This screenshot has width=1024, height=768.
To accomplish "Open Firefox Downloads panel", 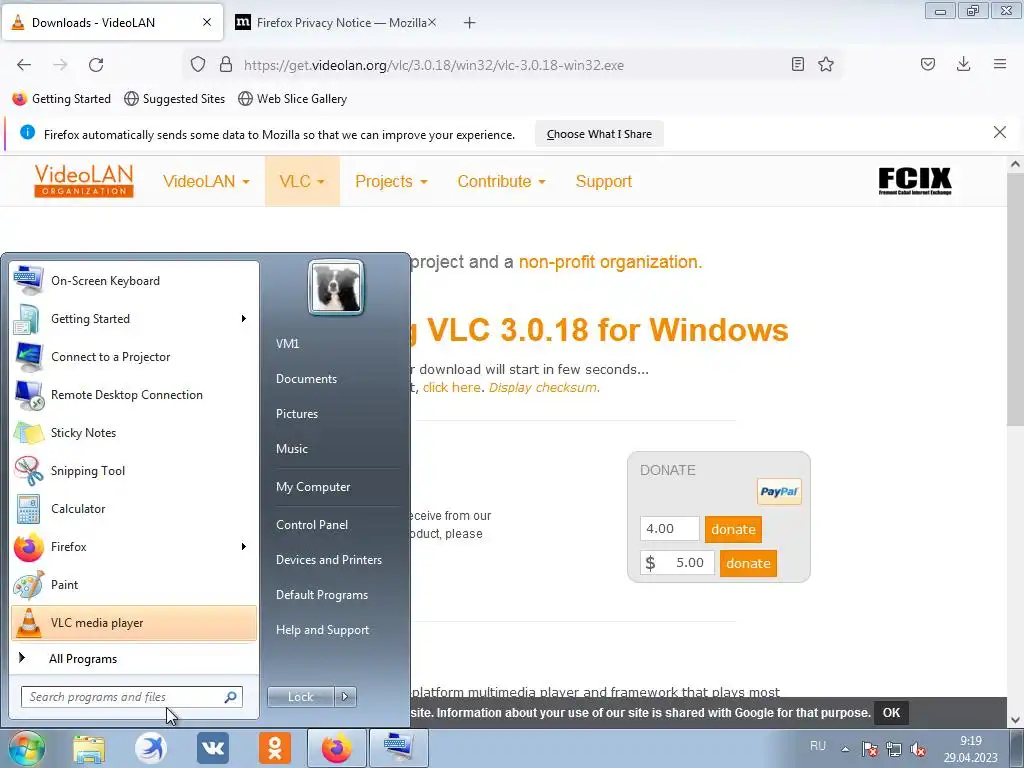I will [x=963, y=64].
